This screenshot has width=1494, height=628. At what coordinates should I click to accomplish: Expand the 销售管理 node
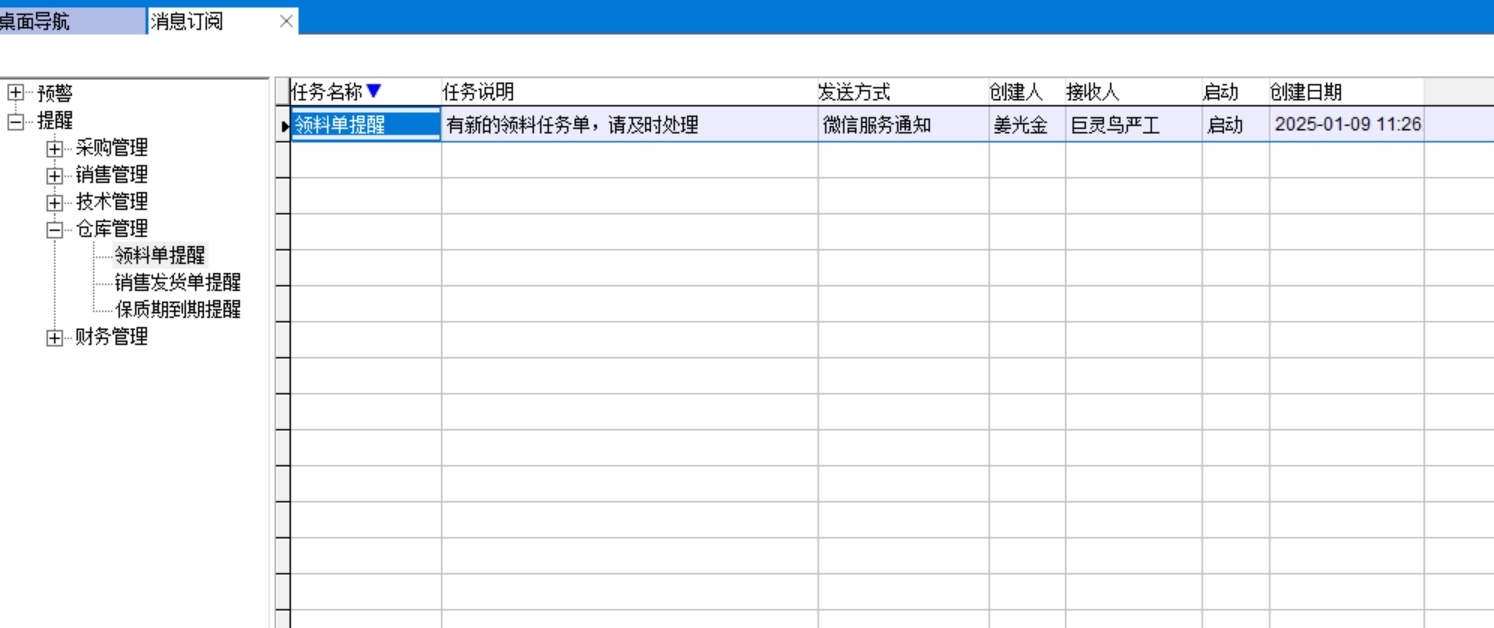[x=54, y=176]
